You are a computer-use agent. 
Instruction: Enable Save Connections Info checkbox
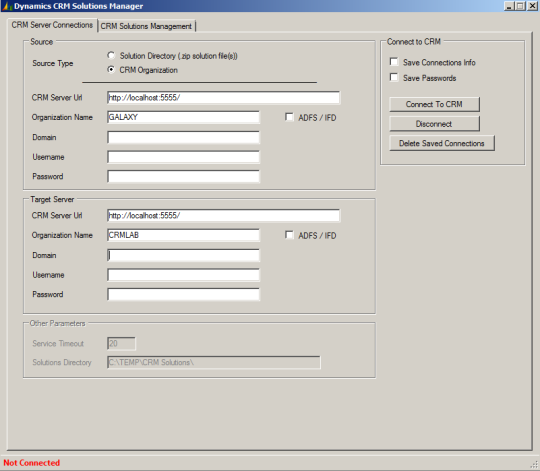coord(394,62)
